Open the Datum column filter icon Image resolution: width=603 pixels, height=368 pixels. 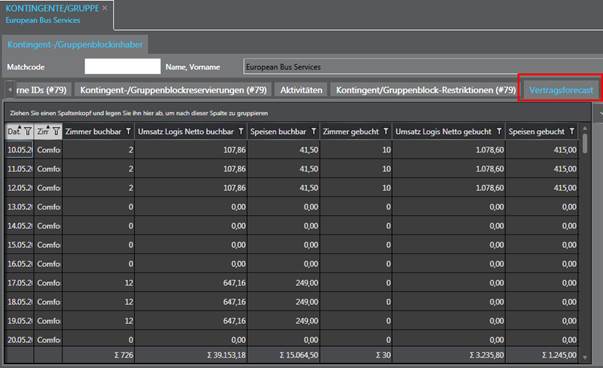28,132
